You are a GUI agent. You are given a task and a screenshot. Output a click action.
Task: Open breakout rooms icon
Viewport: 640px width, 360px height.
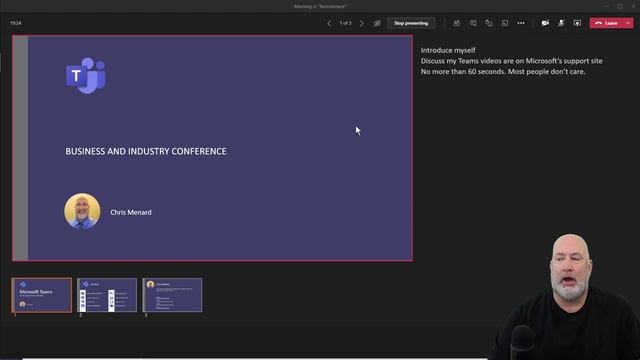tap(505, 23)
